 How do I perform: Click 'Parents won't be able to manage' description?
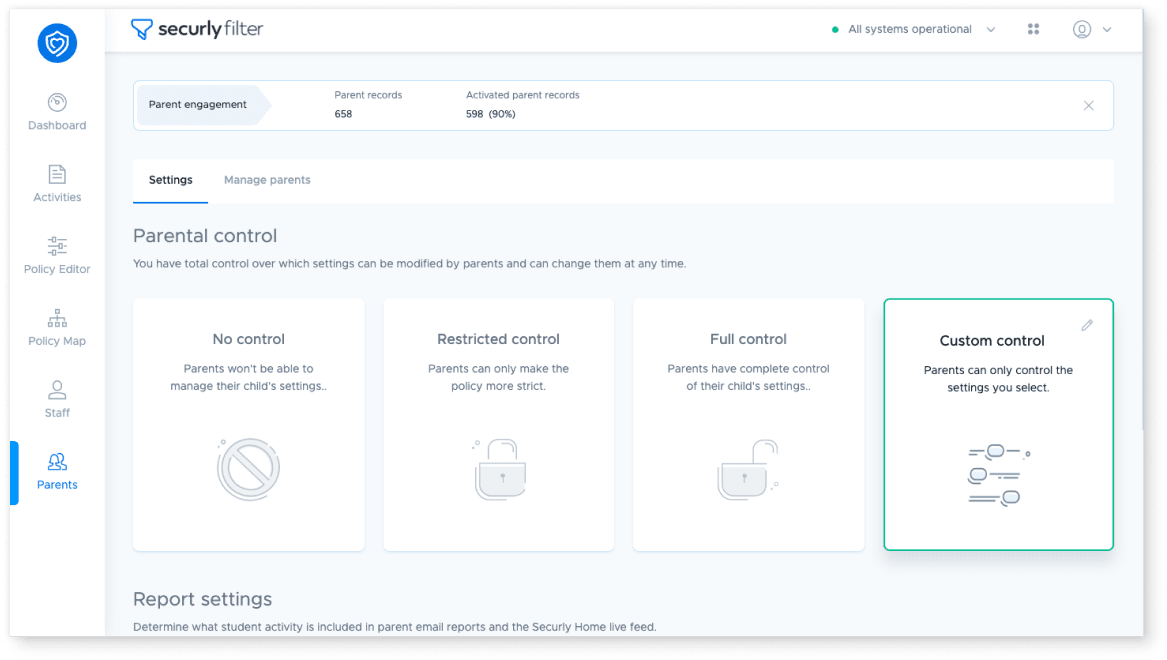point(249,377)
